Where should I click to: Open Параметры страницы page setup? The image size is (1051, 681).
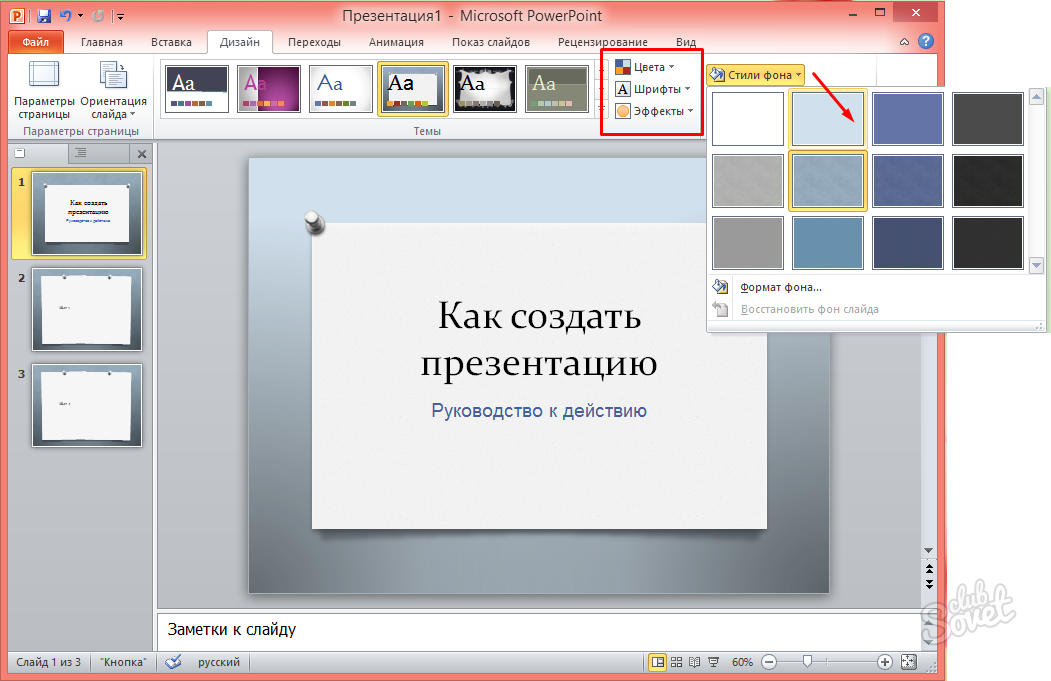click(44, 89)
